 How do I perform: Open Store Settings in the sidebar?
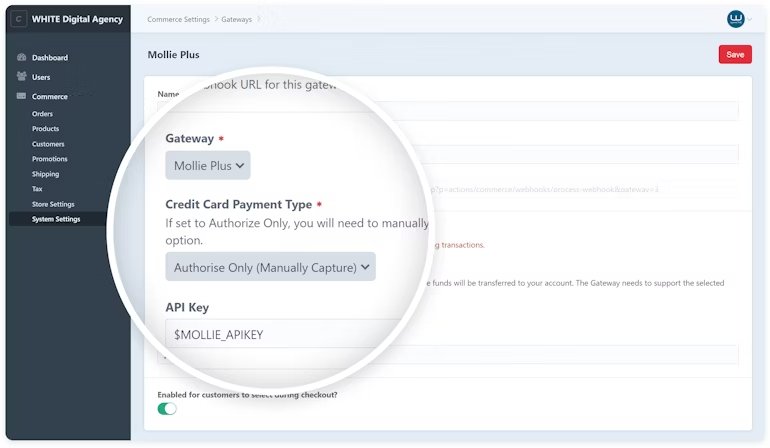(53, 204)
